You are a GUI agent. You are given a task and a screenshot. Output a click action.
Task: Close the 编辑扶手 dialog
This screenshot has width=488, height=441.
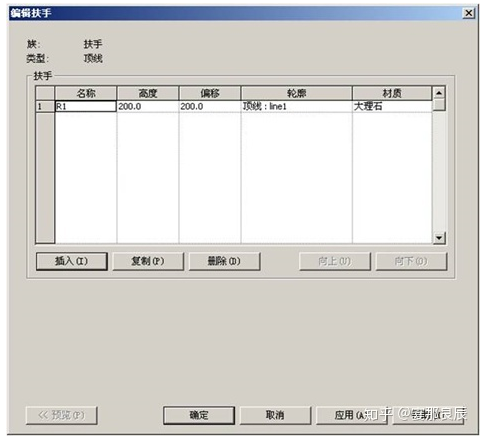469,13
